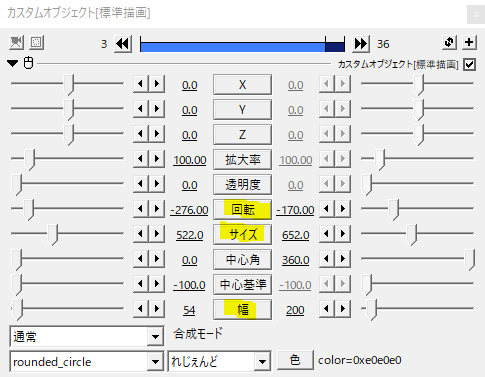Click the camera control icon at top left

coord(16,43)
